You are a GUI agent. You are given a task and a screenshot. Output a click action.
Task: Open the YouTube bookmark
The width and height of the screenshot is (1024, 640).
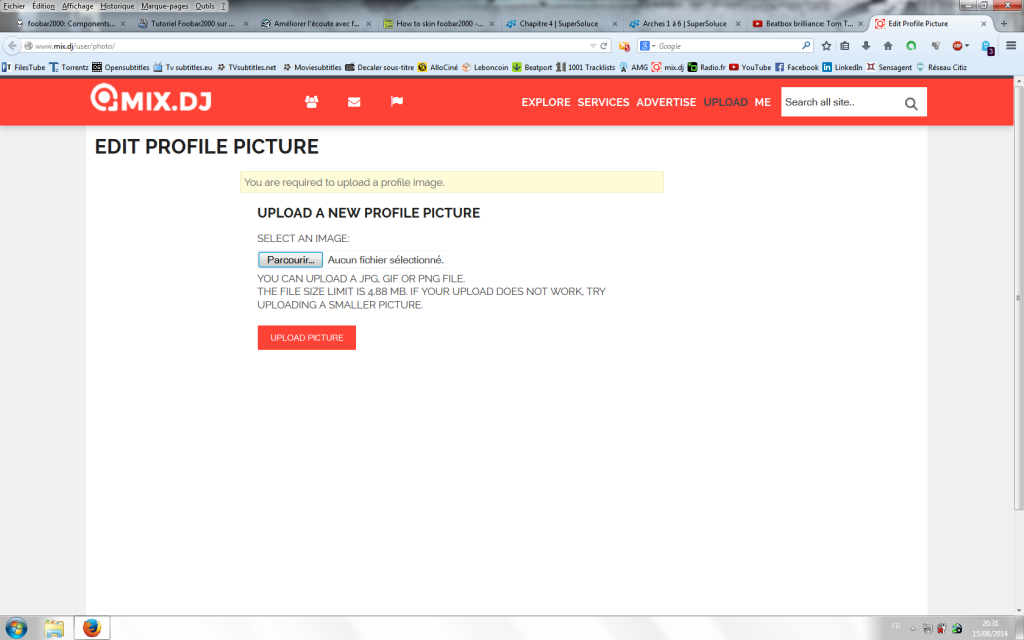tap(750, 67)
